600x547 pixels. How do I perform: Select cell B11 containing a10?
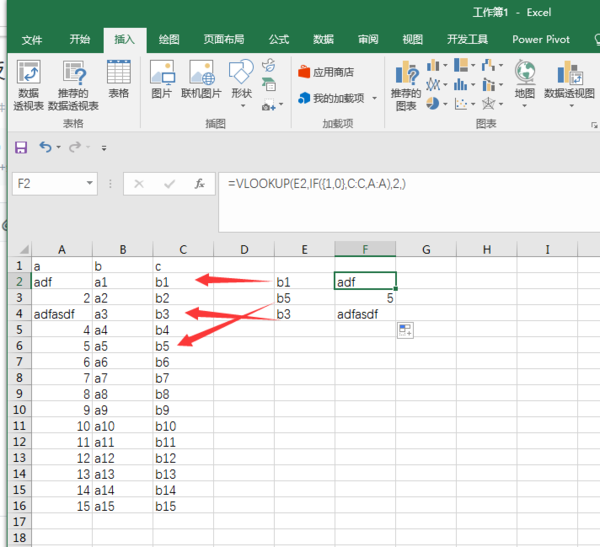coord(122,426)
